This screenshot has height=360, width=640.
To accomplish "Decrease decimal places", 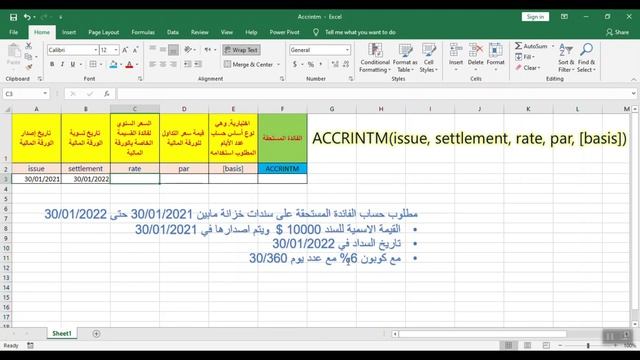I will (346, 64).
